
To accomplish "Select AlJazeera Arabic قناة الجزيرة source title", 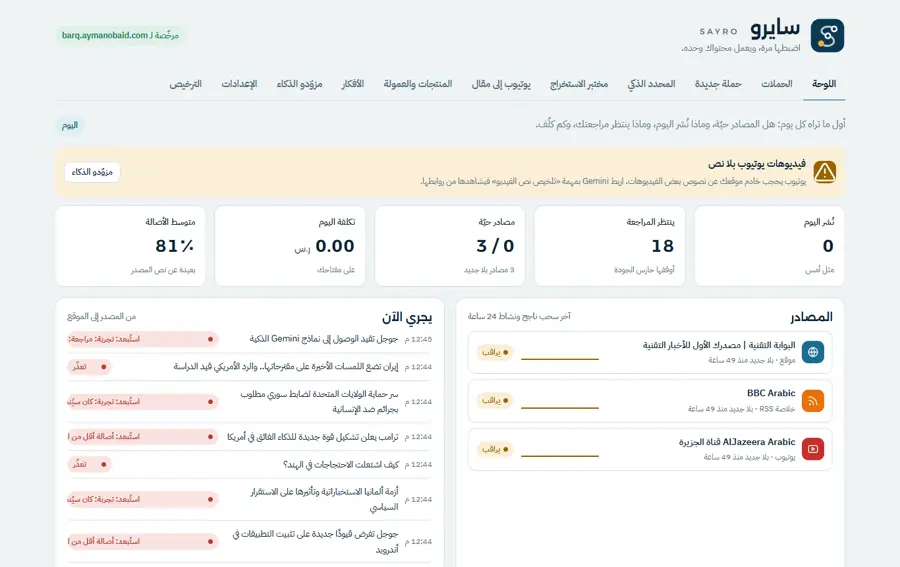I will (x=737, y=442).
